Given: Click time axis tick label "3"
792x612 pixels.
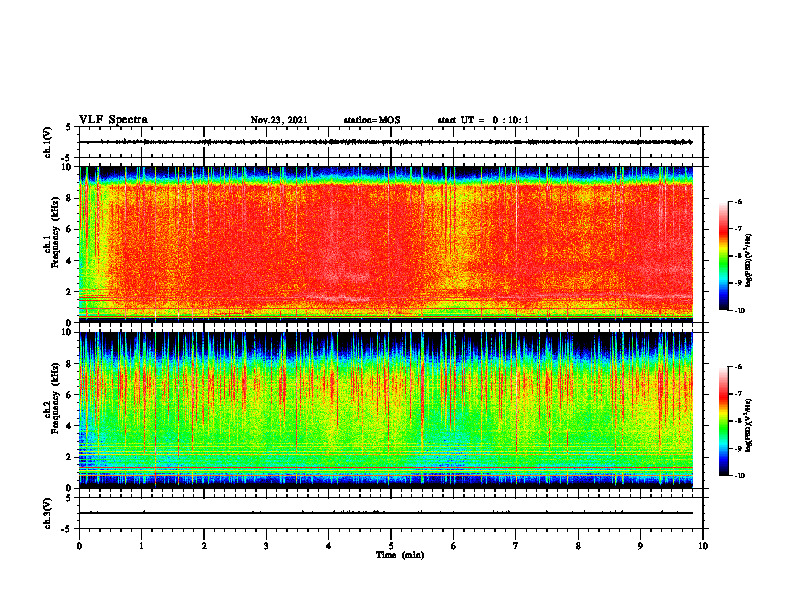Looking at the screenshot, I should (266, 546).
